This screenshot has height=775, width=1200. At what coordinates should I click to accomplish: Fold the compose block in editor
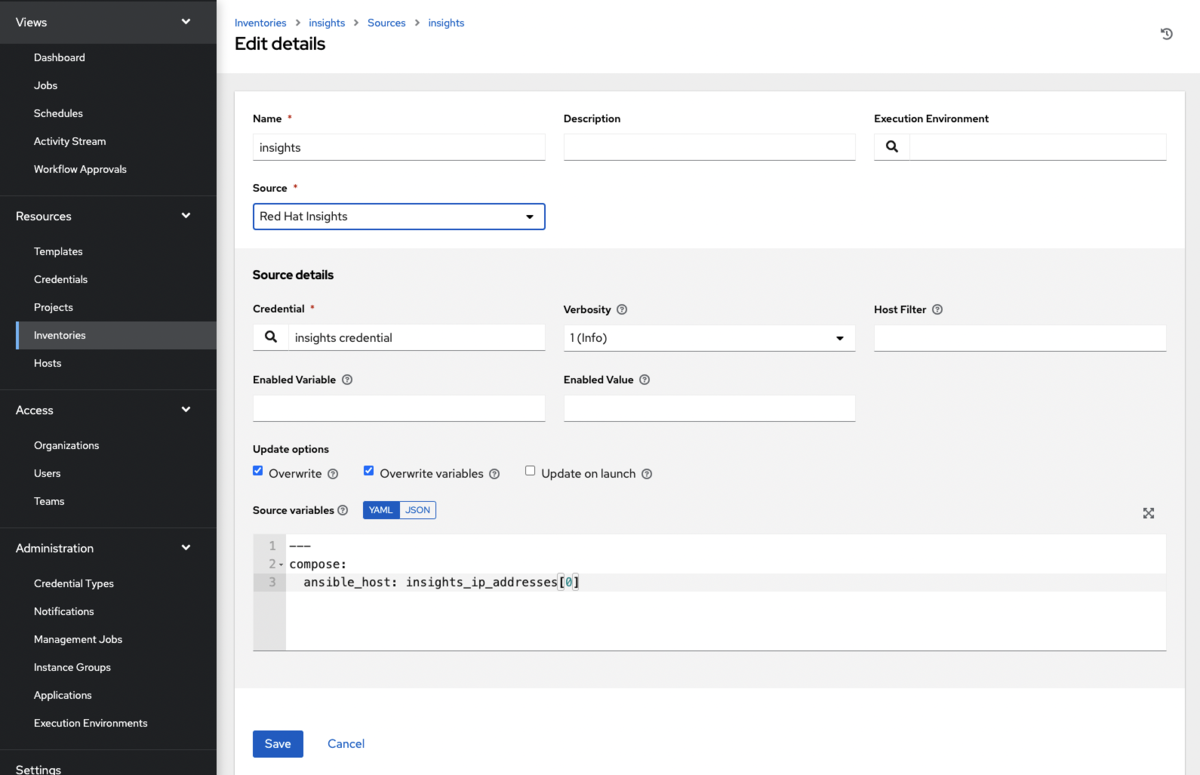click(282, 565)
